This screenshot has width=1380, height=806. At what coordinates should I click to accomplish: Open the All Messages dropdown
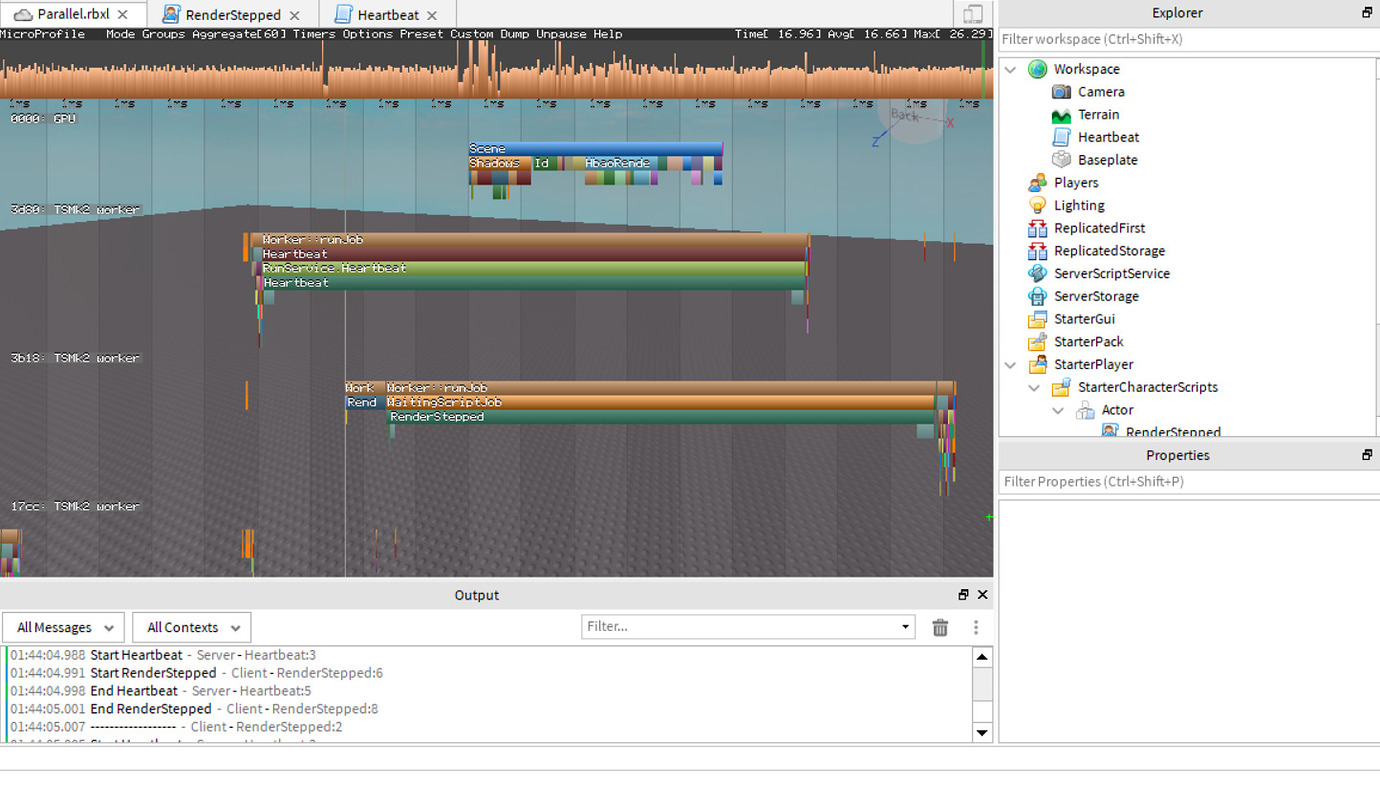[63, 627]
